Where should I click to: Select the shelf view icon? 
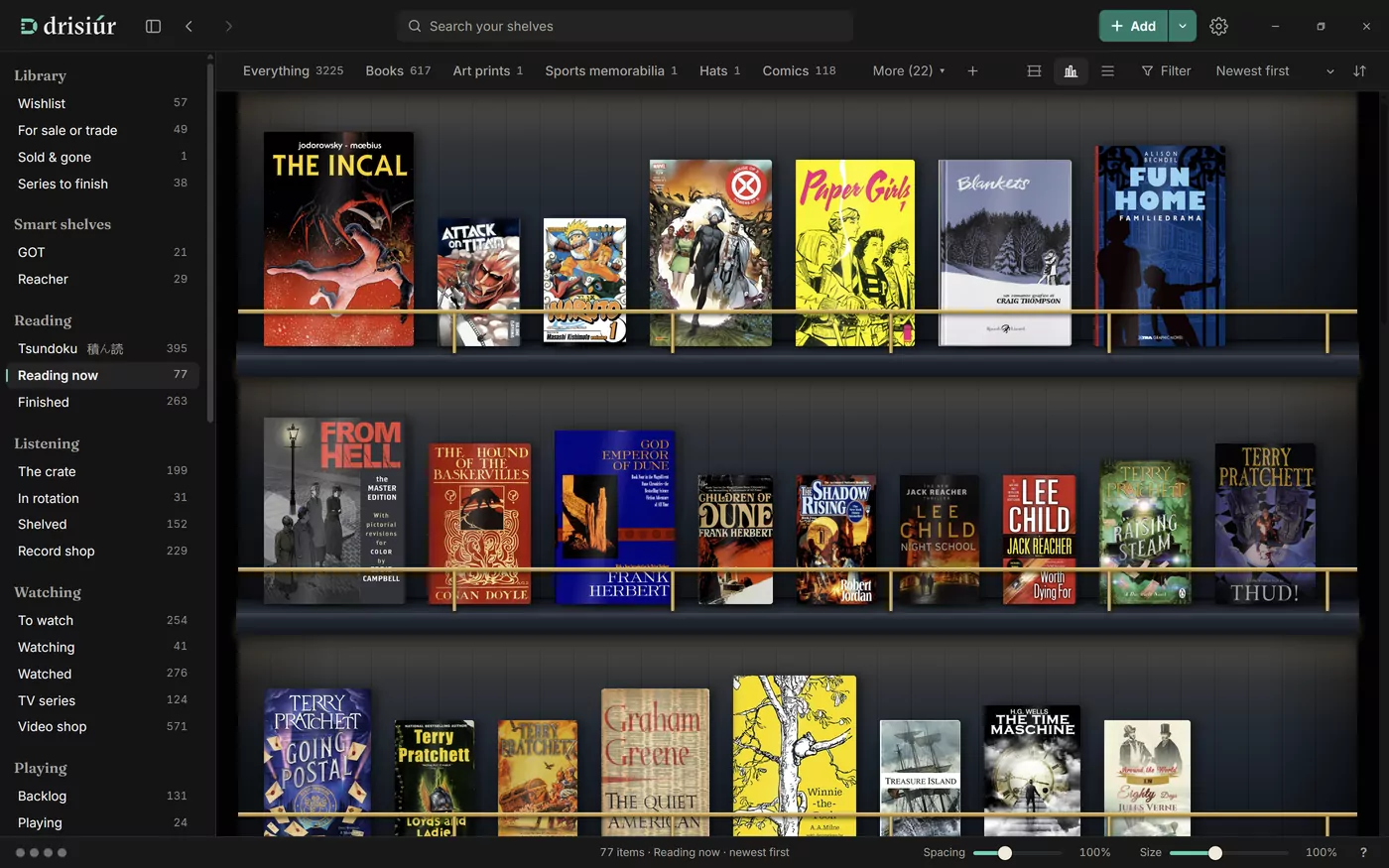click(x=1071, y=71)
